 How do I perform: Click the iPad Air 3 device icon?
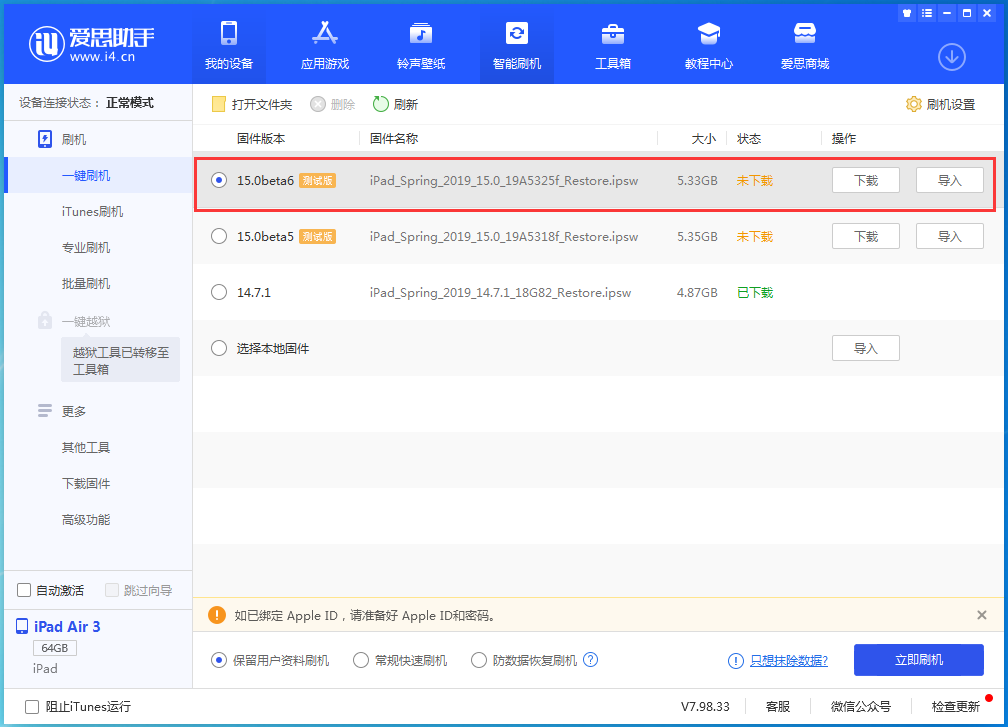[22, 627]
